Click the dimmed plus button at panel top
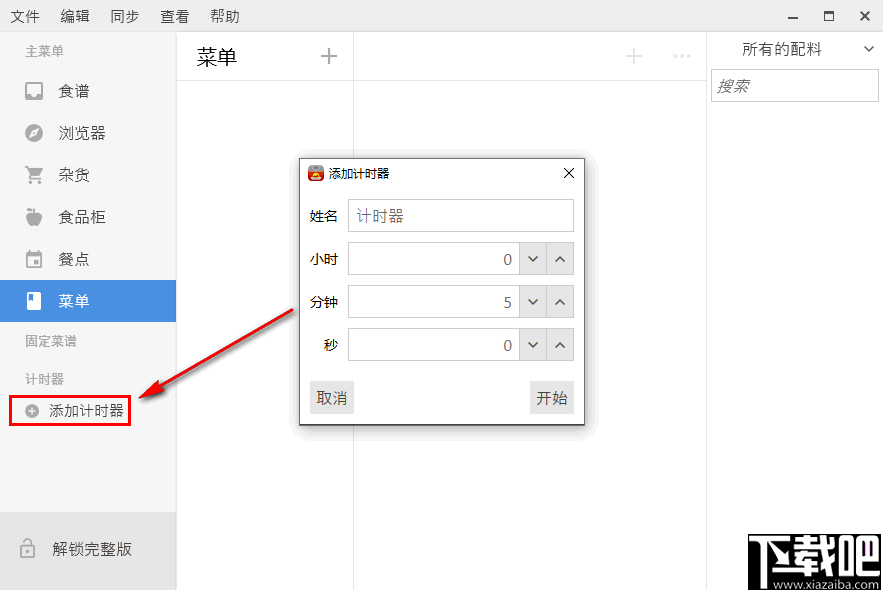Viewport: 883px width, 590px height. pos(633,57)
